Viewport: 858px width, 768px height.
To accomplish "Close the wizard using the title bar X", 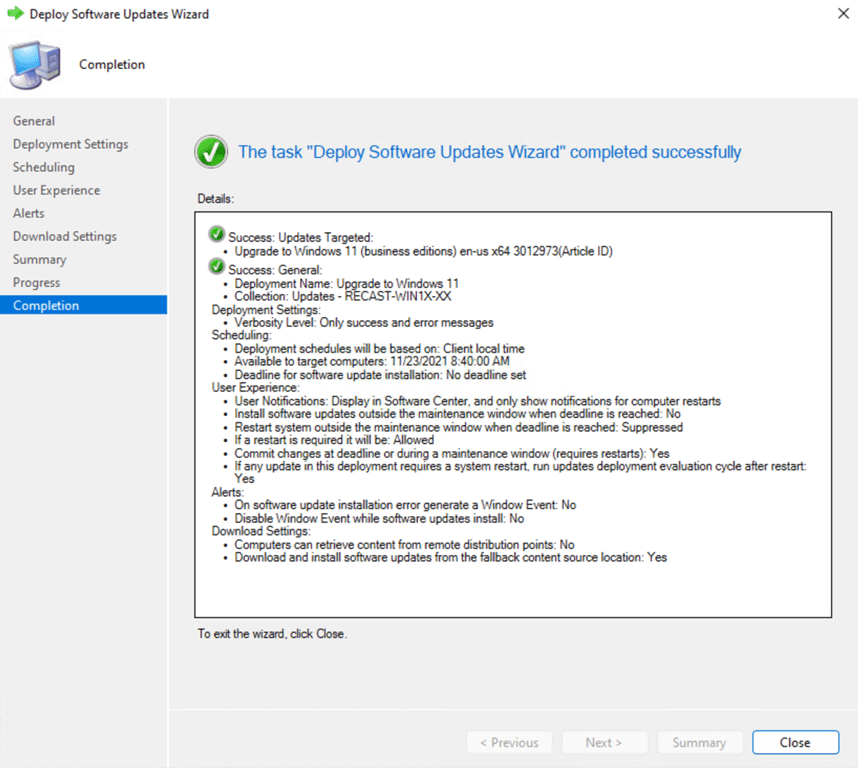I will point(836,15).
